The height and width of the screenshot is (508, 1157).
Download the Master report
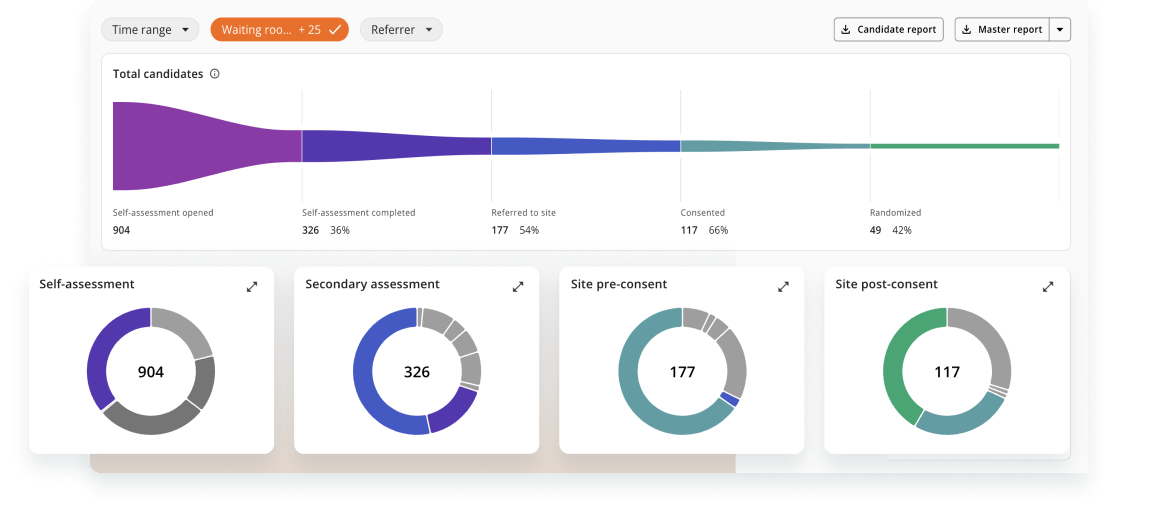pyautogui.click(x=1003, y=30)
